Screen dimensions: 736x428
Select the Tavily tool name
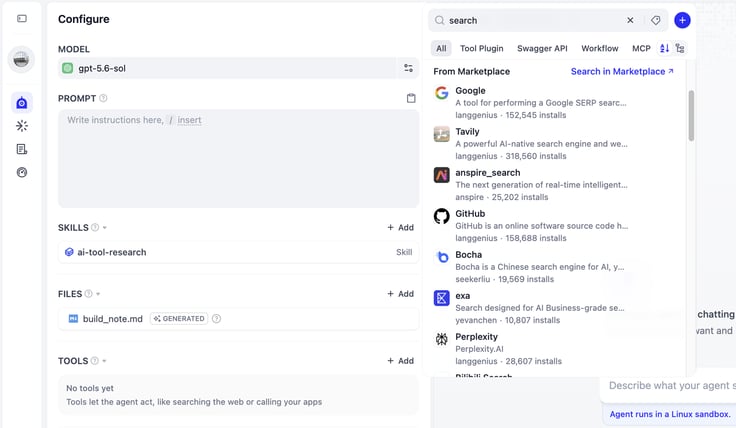point(467,132)
